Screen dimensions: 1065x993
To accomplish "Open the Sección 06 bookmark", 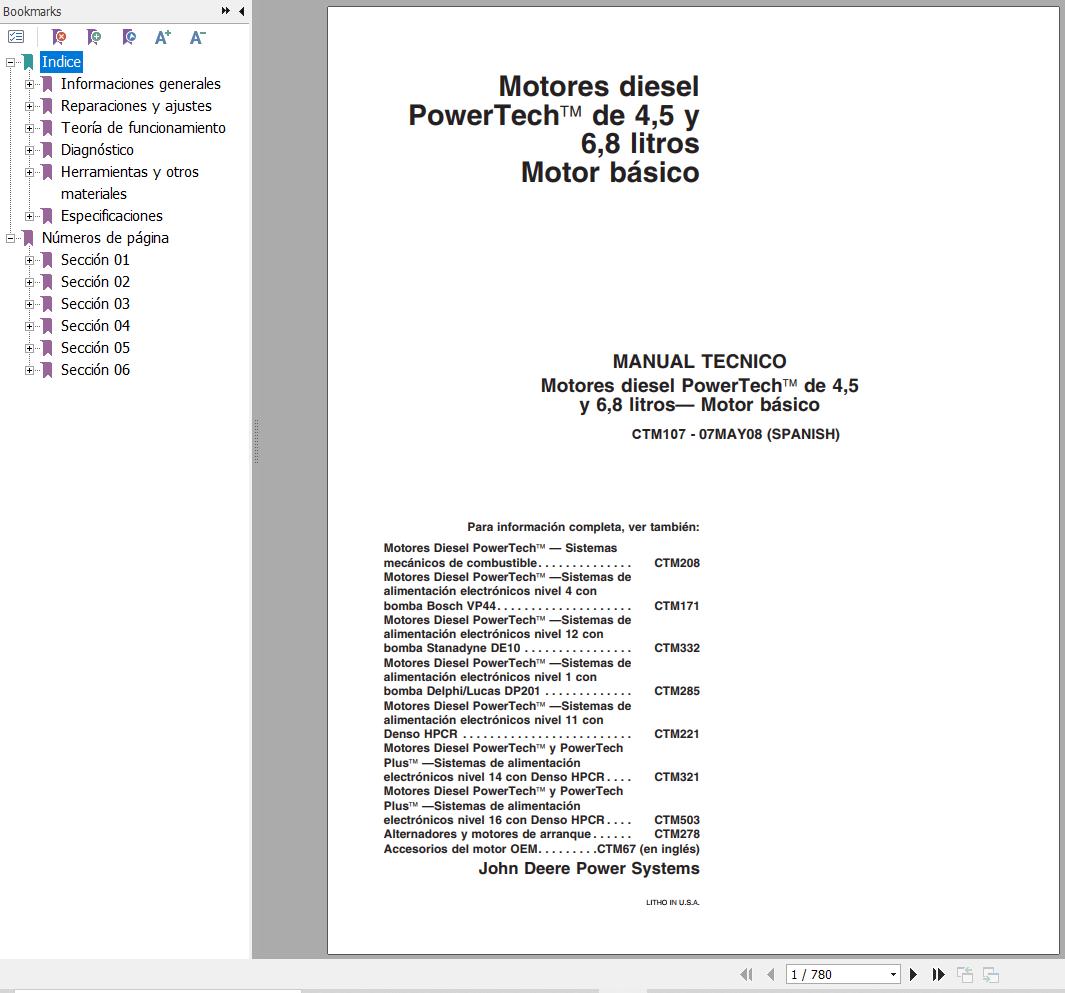I will coord(95,369).
